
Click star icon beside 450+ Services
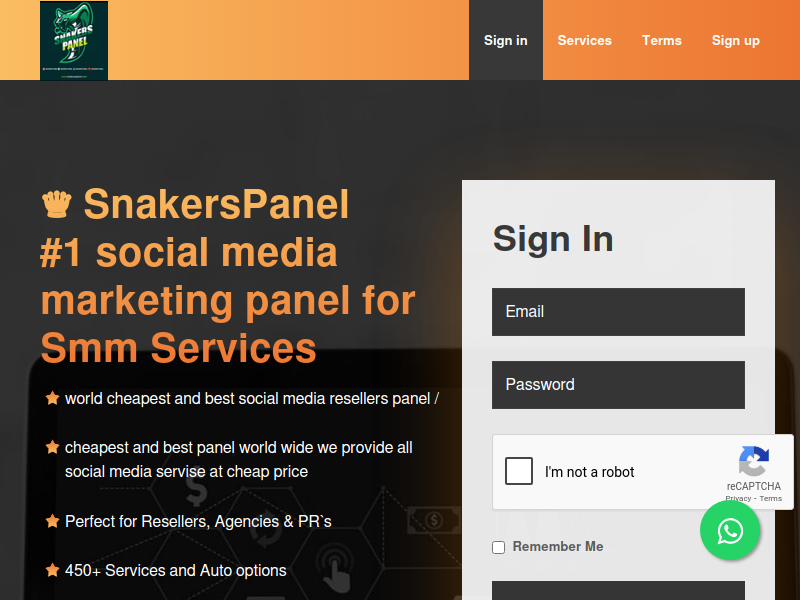pos(52,570)
